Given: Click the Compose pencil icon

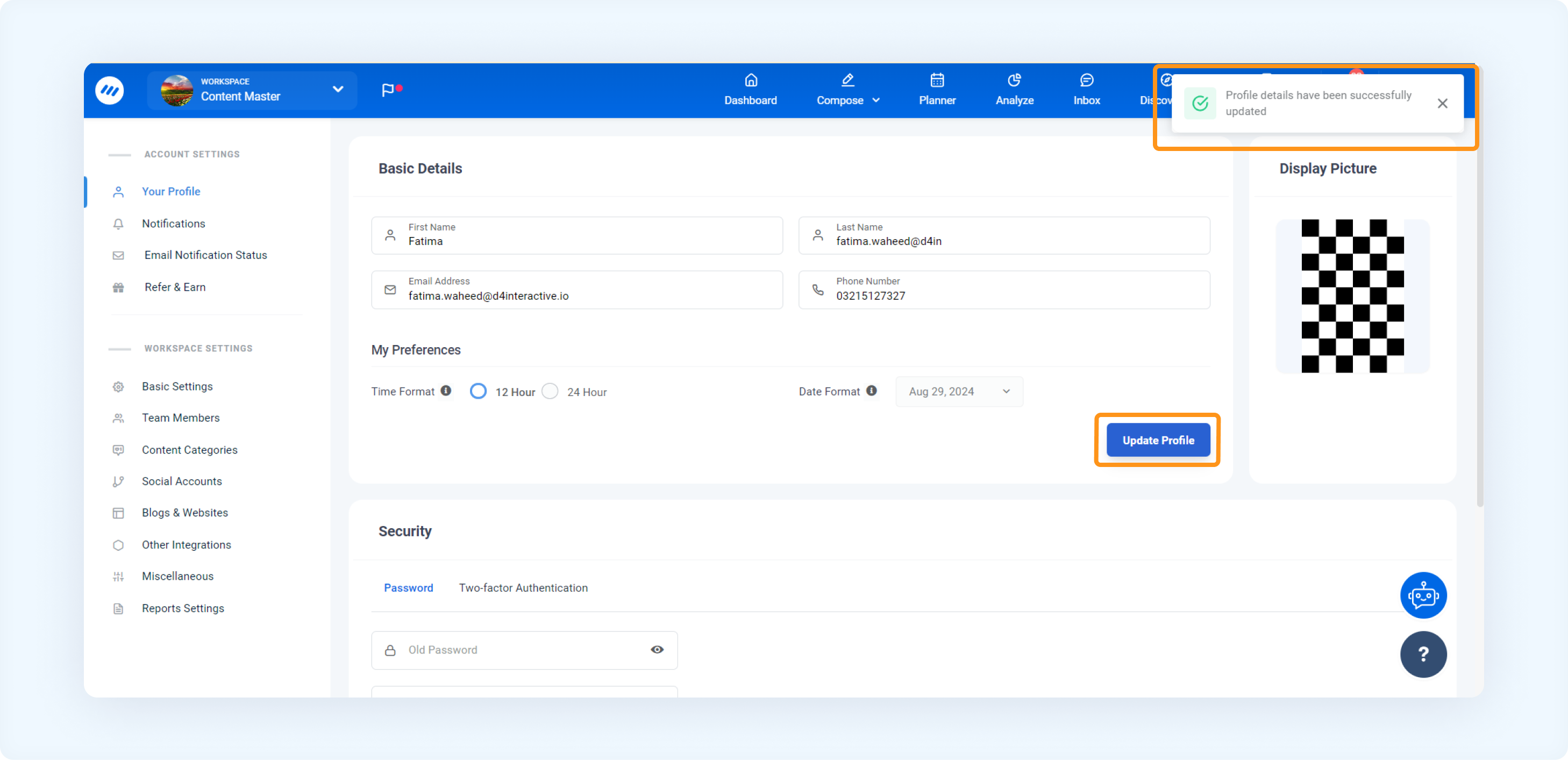Looking at the screenshot, I should point(847,80).
